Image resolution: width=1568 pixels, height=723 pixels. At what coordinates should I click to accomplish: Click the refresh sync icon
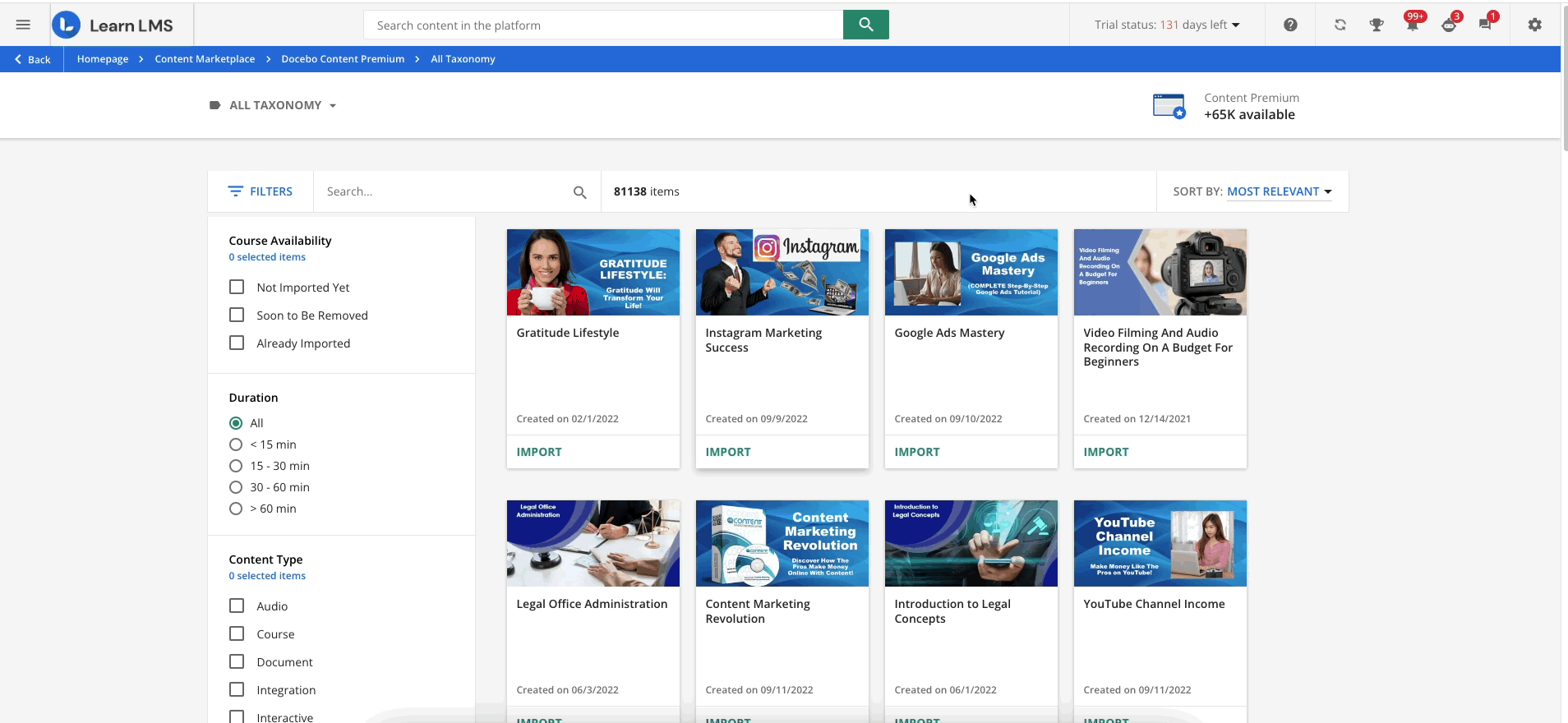1340,25
